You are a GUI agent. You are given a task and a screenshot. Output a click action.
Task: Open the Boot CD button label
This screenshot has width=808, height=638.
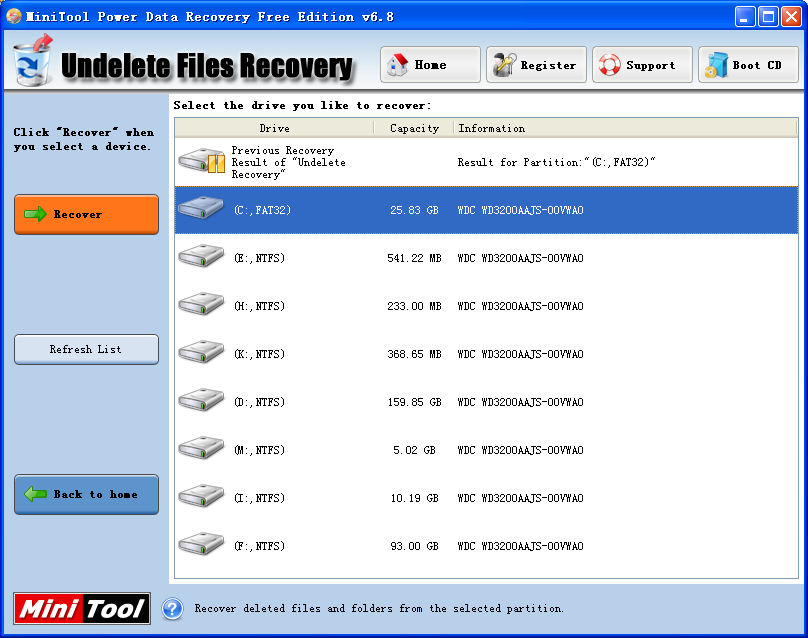(757, 65)
